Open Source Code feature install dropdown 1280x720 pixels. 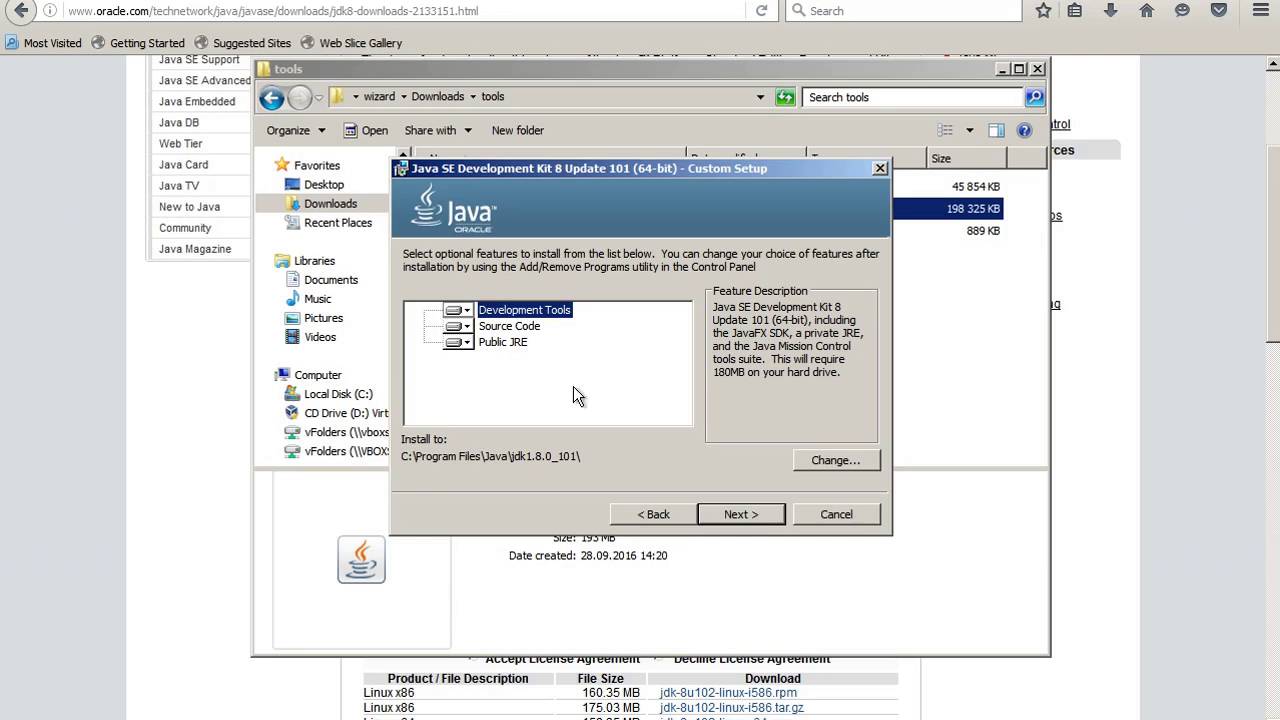(x=458, y=326)
